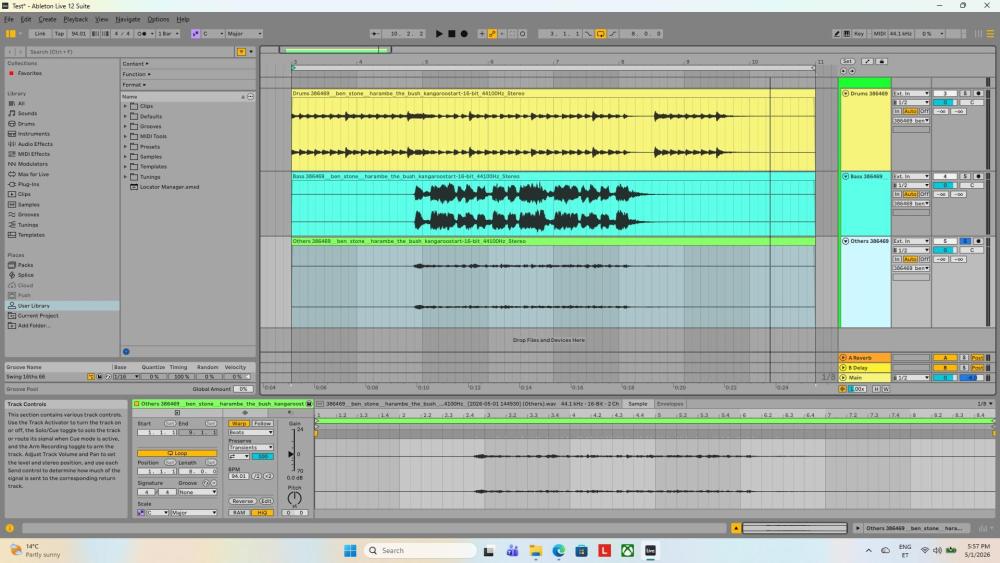Click the Tap tempo button
The width and height of the screenshot is (1000, 563).
(x=59, y=34)
